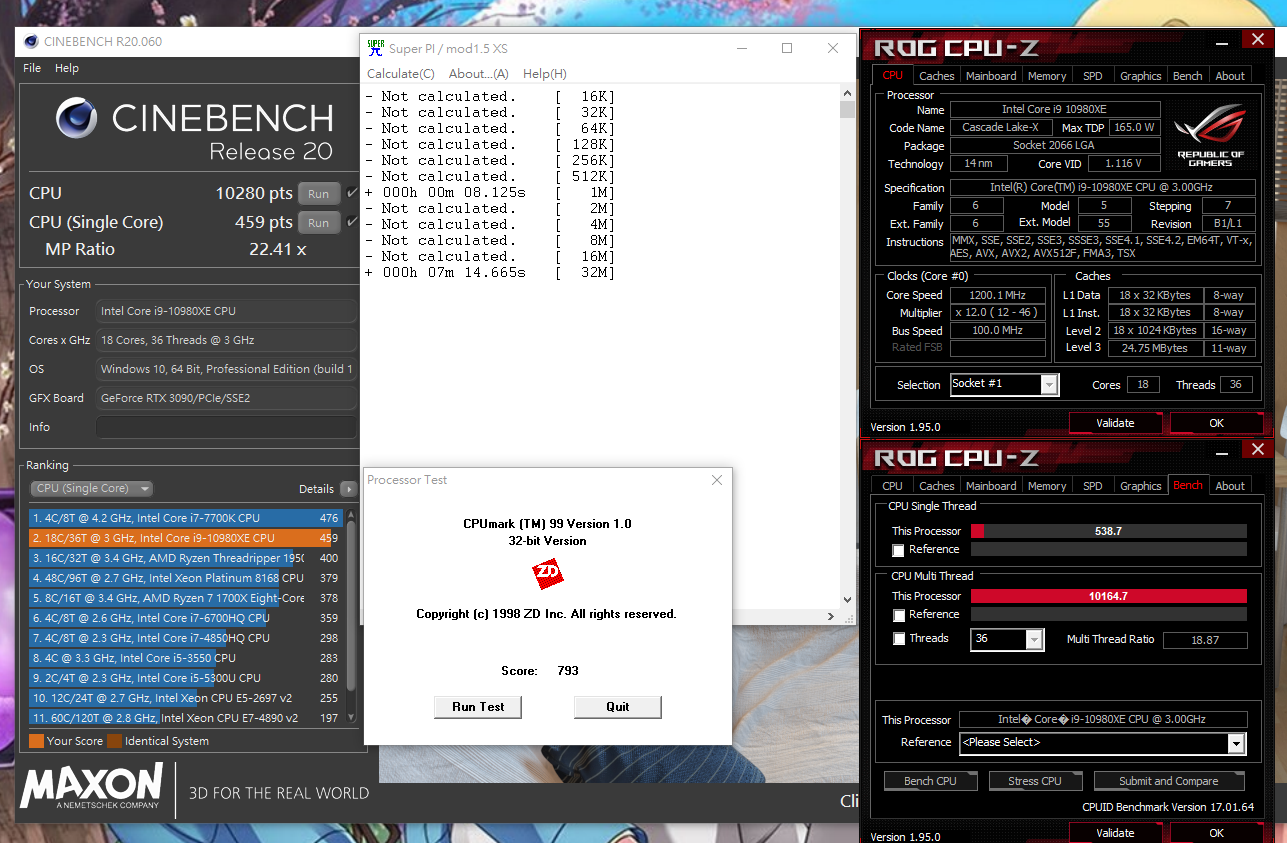Viewport: 1287px width, 843px height.
Task: Click Stress CPU button
Action: [1036, 781]
